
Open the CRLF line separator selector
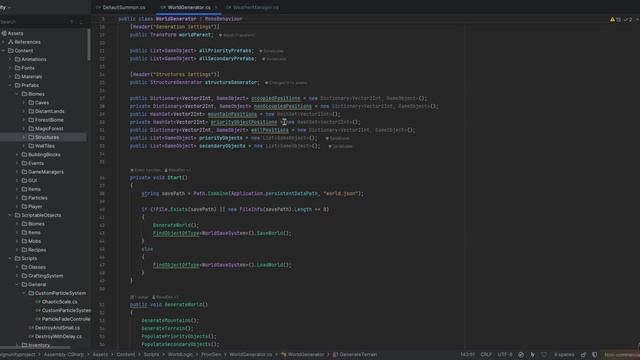click(486, 355)
